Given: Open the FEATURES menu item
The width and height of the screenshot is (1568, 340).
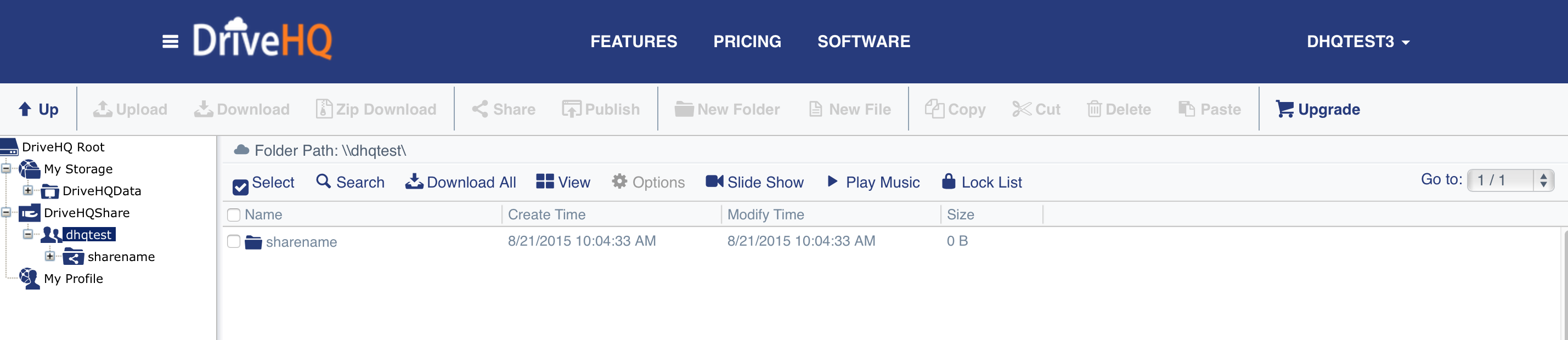Looking at the screenshot, I should (x=633, y=41).
